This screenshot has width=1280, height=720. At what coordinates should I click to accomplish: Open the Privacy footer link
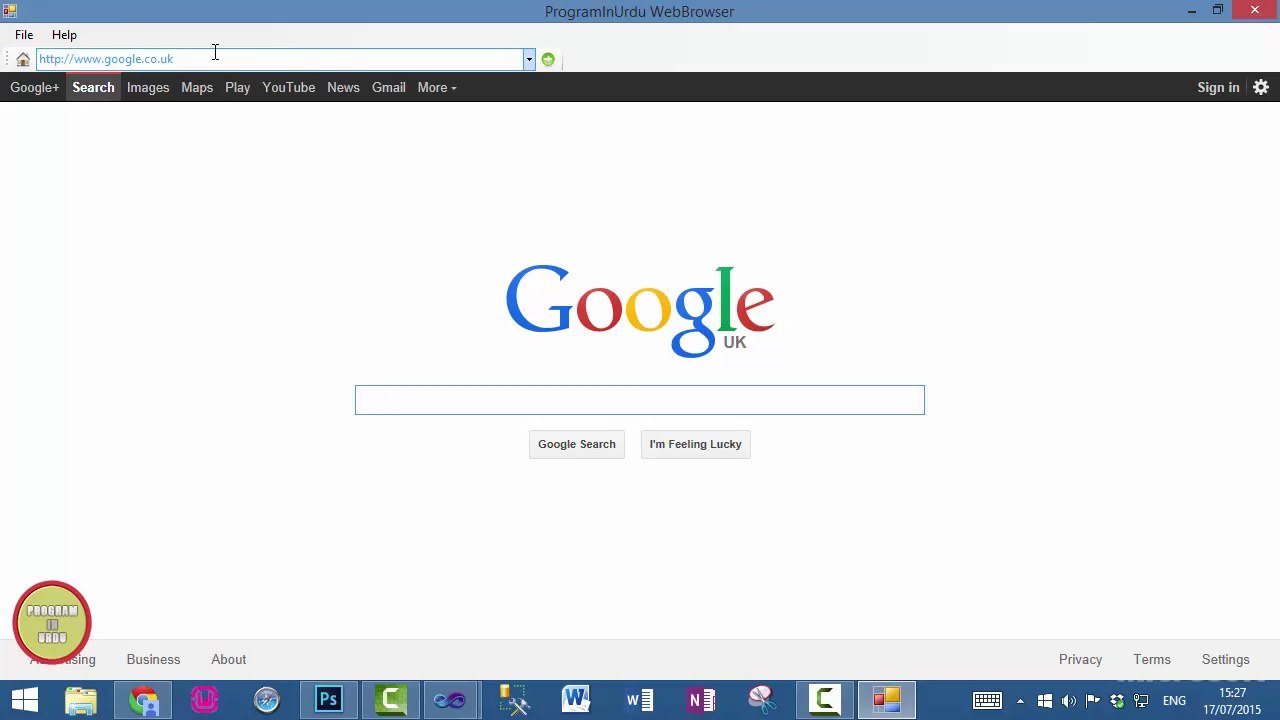[x=1080, y=660]
